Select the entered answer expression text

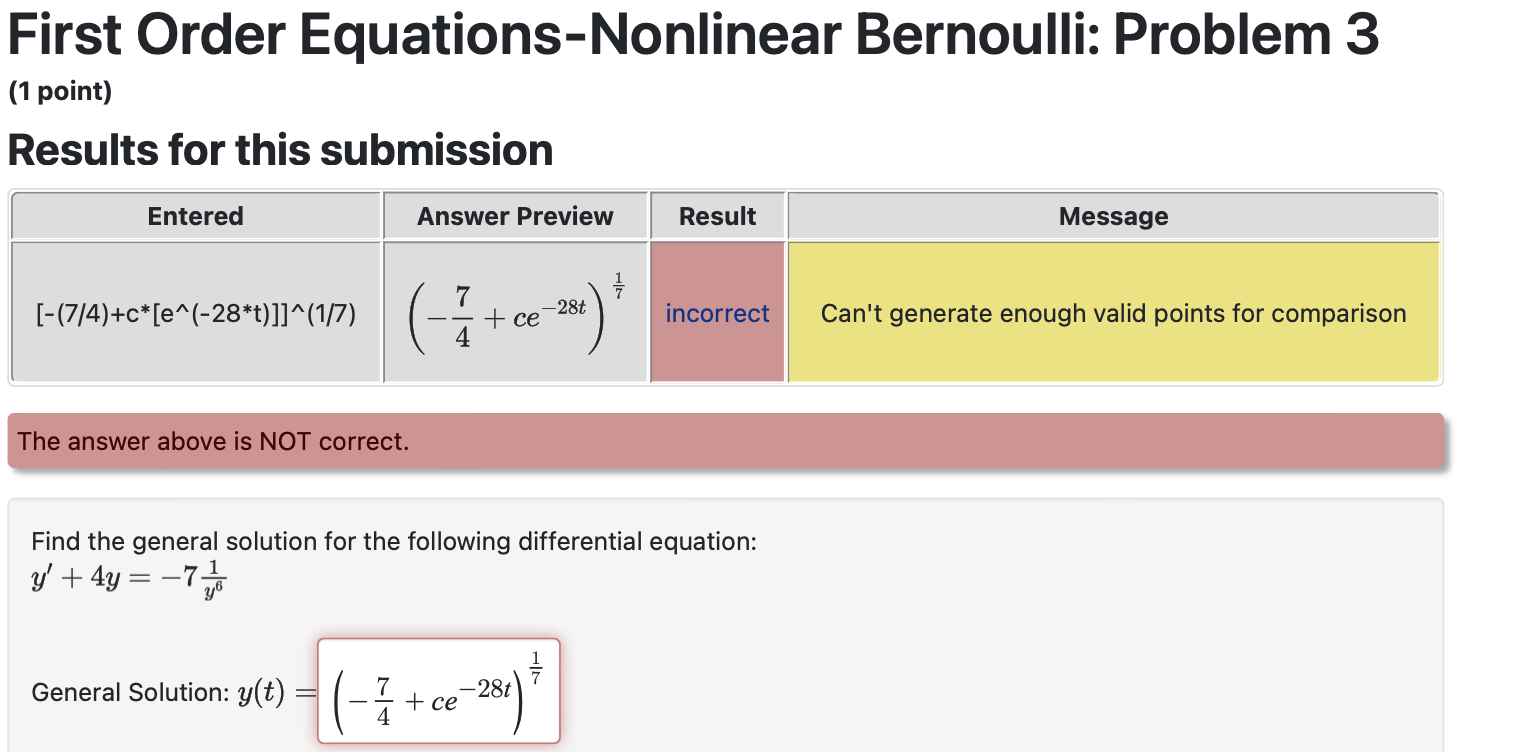tap(195, 312)
